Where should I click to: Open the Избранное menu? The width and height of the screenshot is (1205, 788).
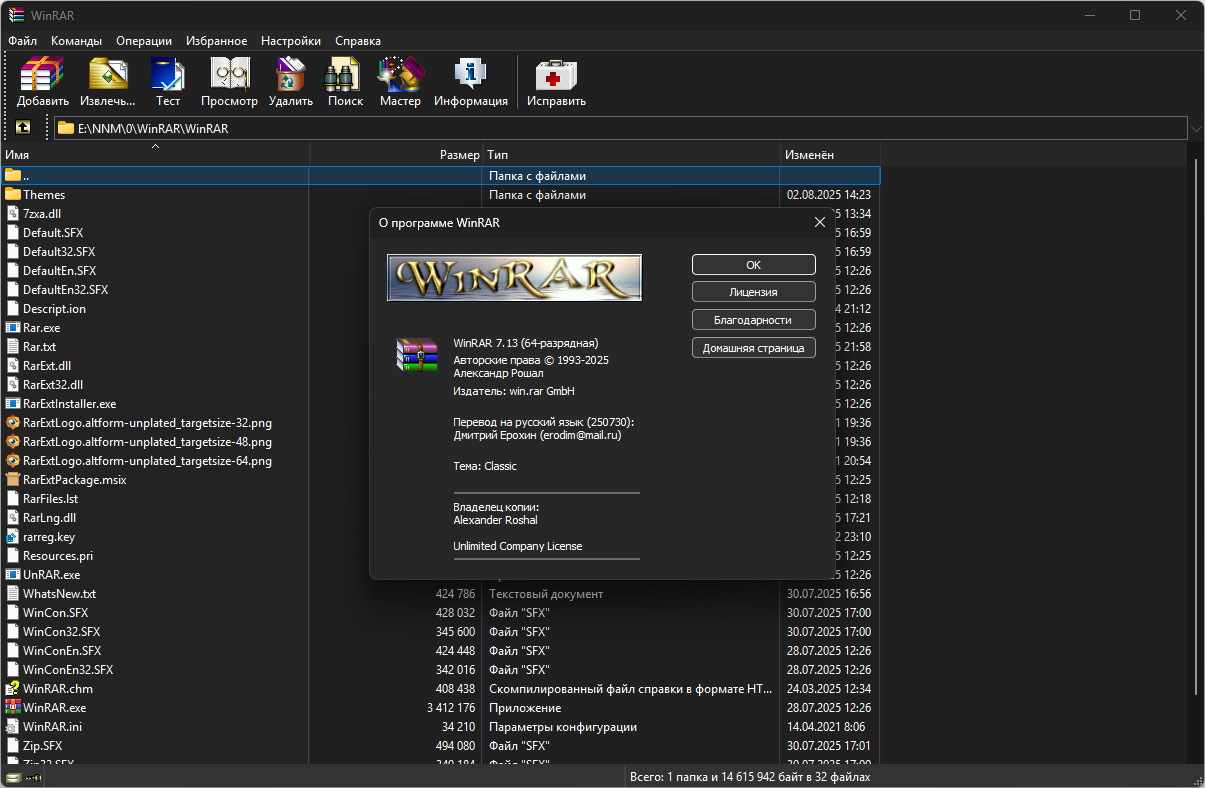point(216,41)
